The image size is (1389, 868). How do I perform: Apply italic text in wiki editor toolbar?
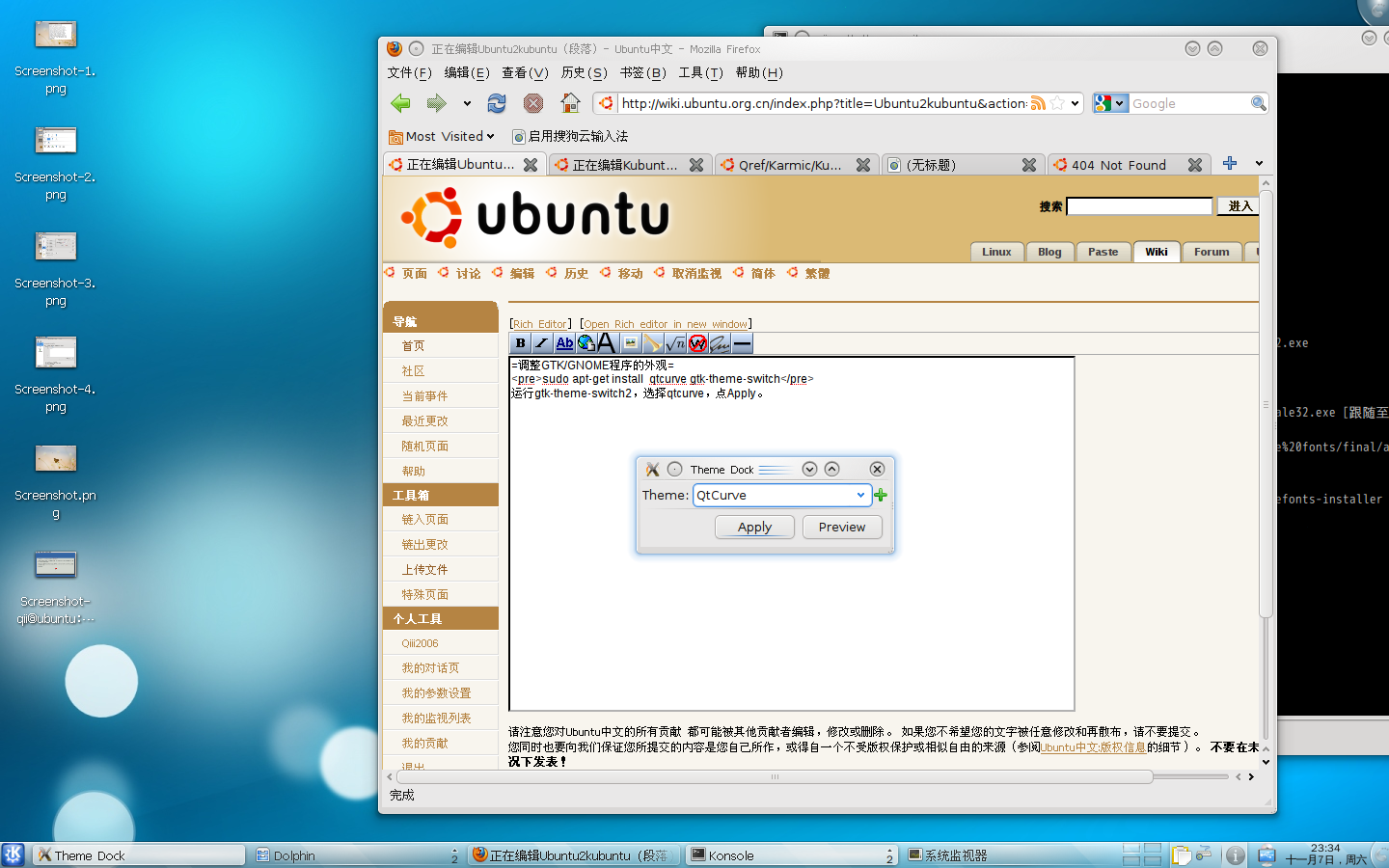tap(542, 343)
